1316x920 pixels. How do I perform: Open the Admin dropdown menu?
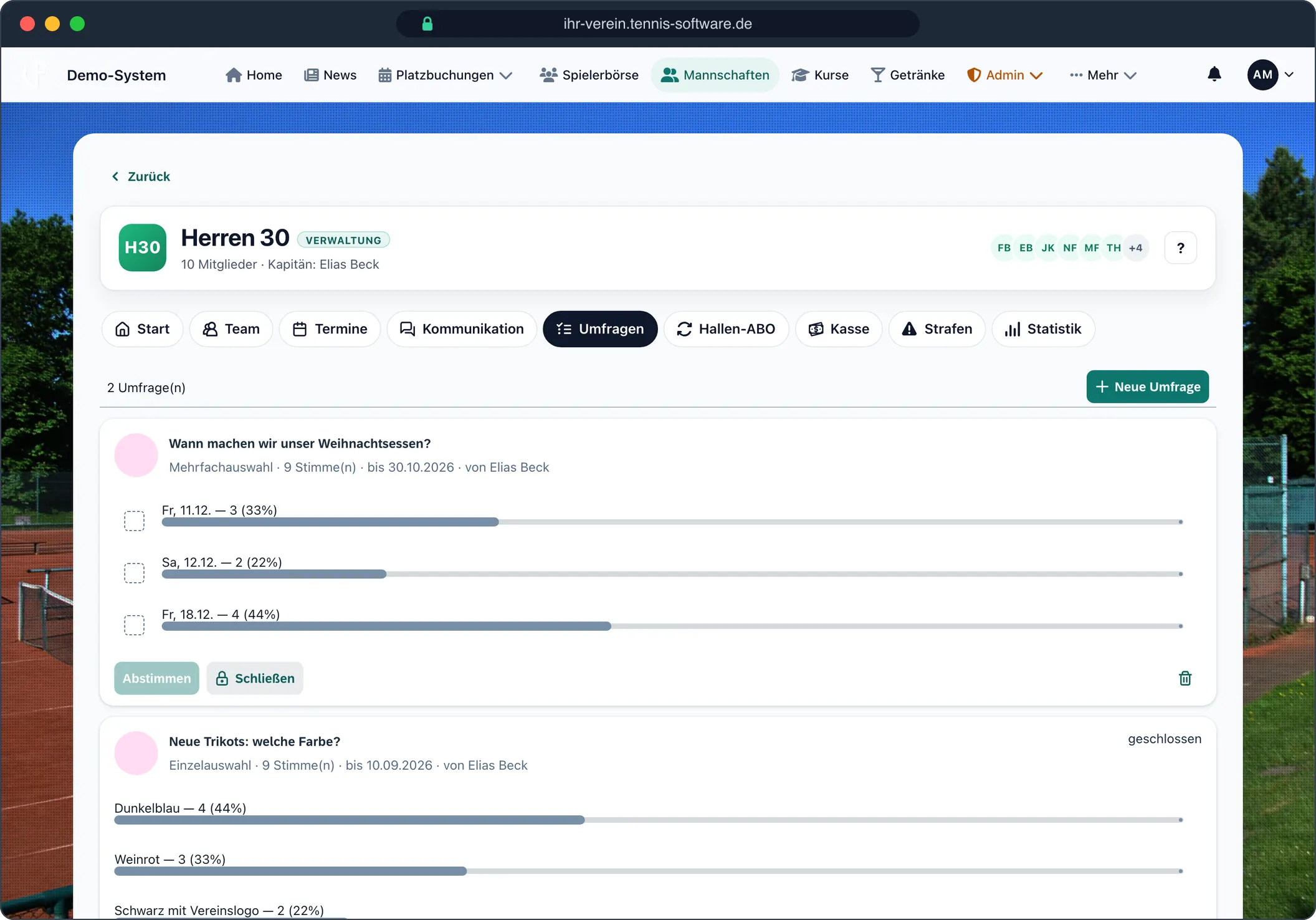coord(1004,75)
